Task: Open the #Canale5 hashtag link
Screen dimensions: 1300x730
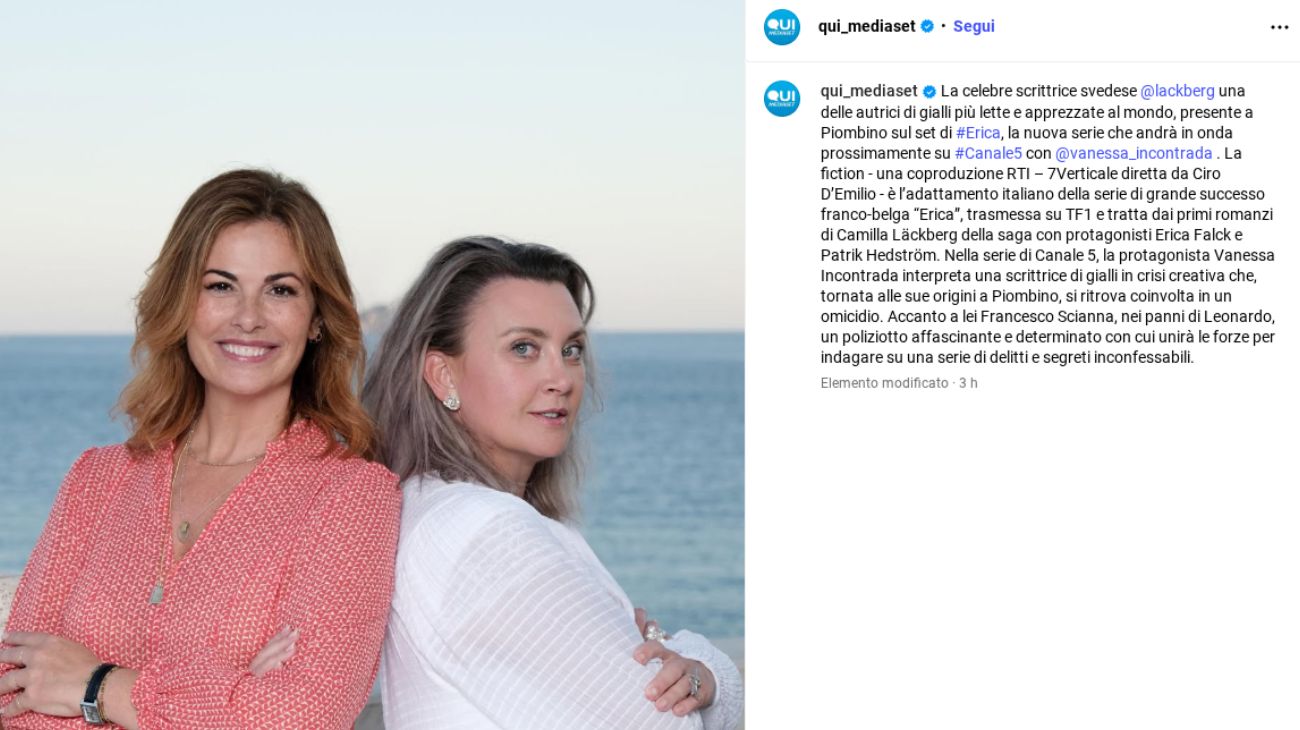Action: (x=988, y=153)
